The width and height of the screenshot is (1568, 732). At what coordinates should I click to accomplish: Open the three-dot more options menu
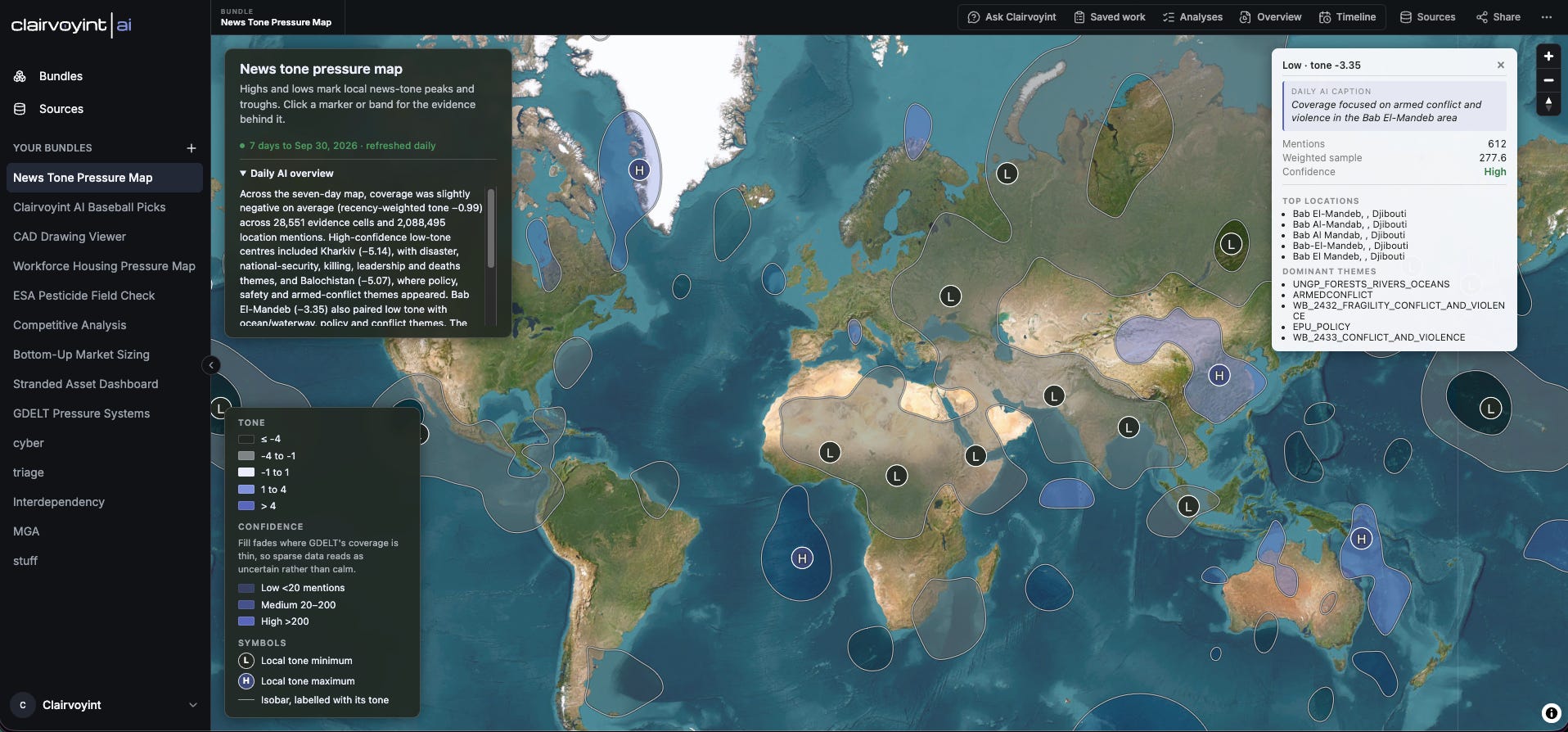pos(1547,17)
